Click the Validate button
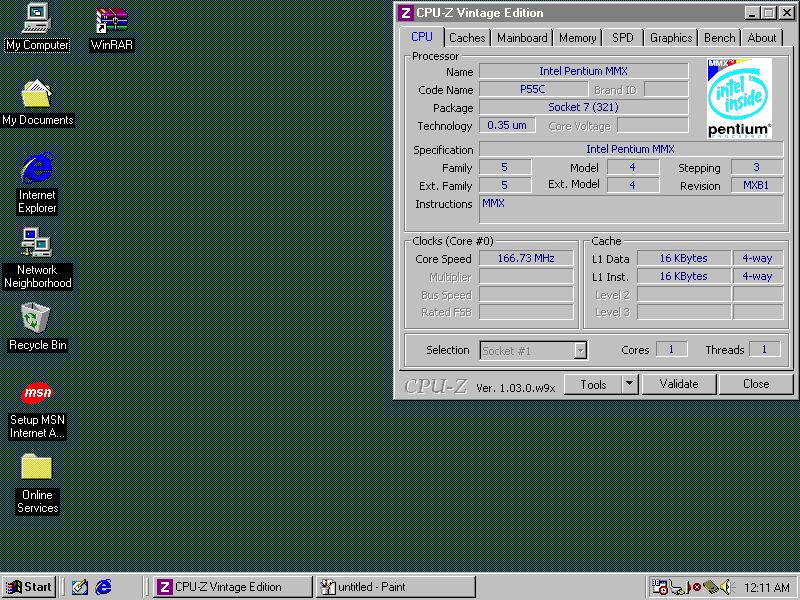The image size is (800, 600). (679, 384)
